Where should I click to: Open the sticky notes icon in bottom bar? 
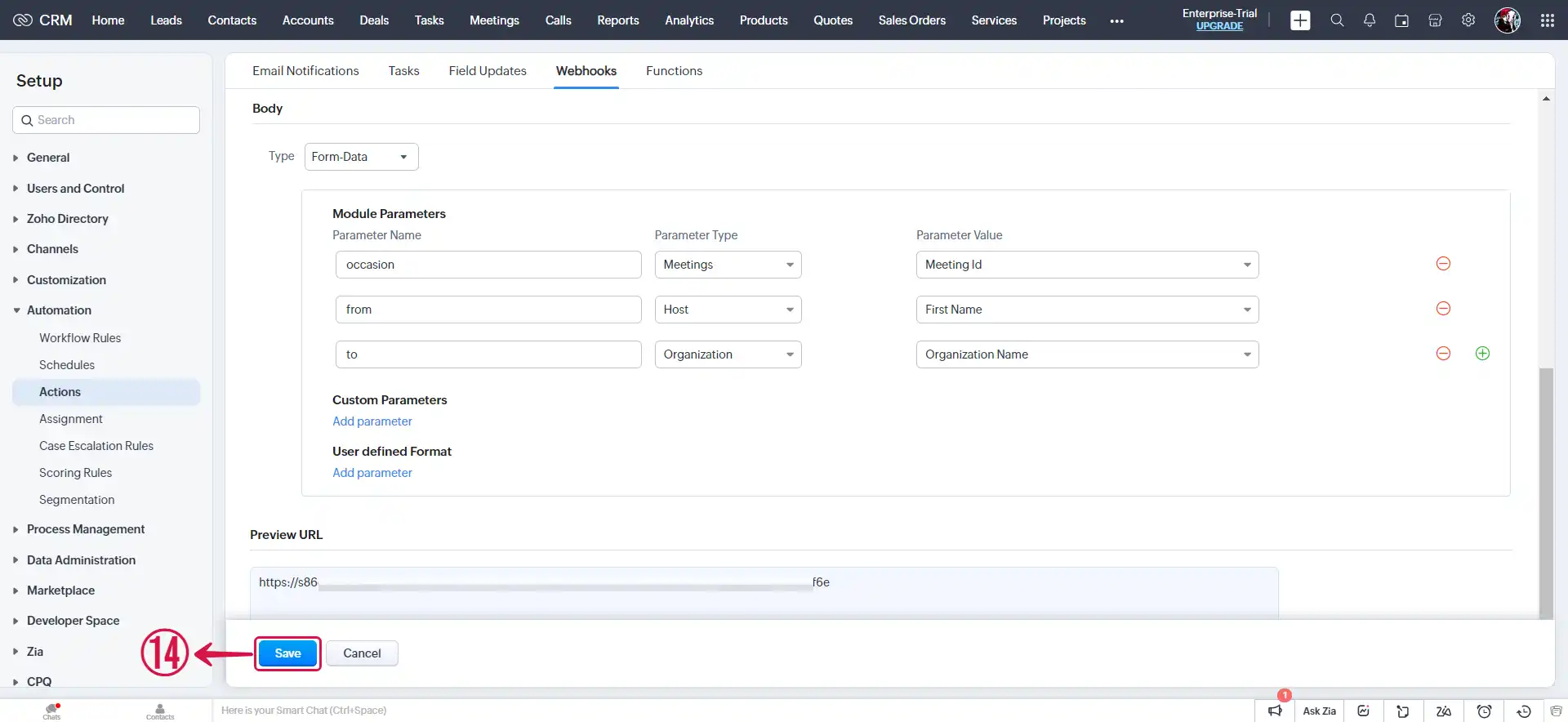[1403, 711]
